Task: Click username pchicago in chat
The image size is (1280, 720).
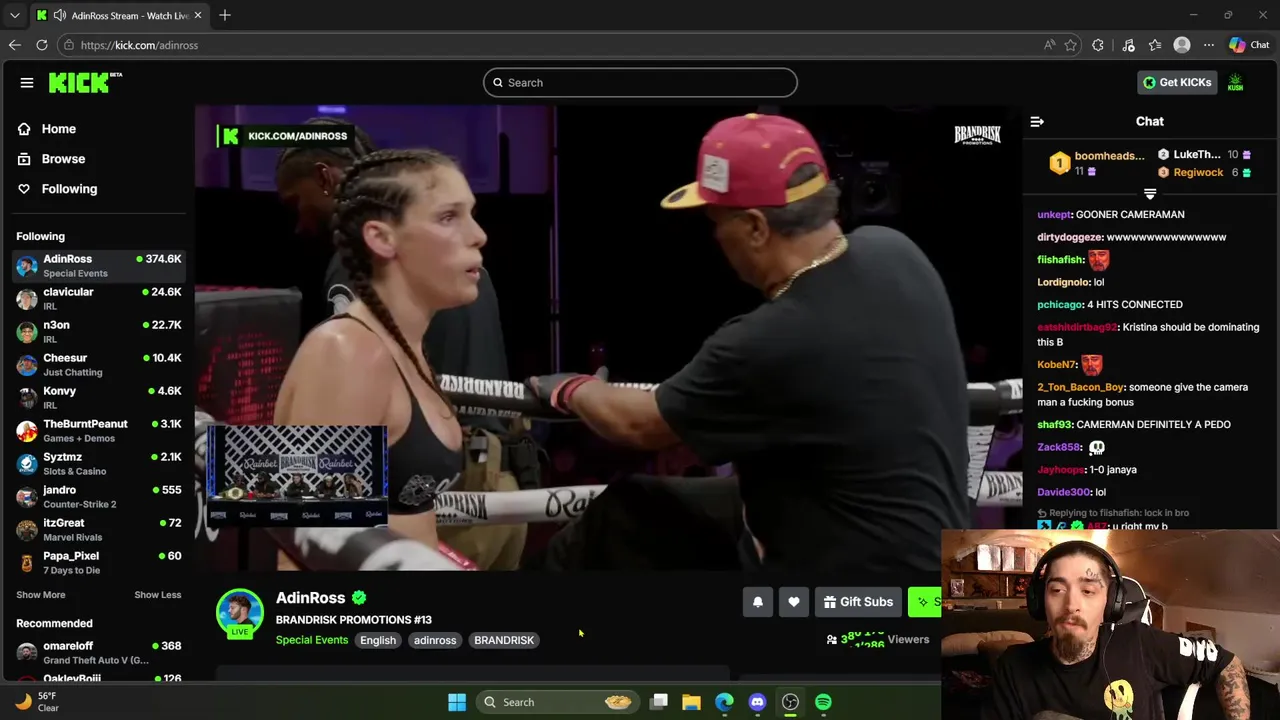Action: click(x=1060, y=305)
